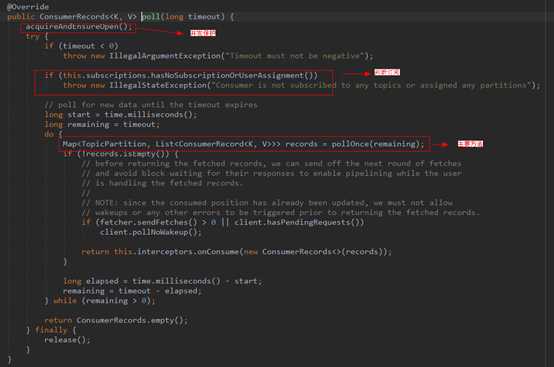This screenshot has width=554, height=367.
Task: Click Map<TopicPartition declaration type
Action: tap(104, 144)
